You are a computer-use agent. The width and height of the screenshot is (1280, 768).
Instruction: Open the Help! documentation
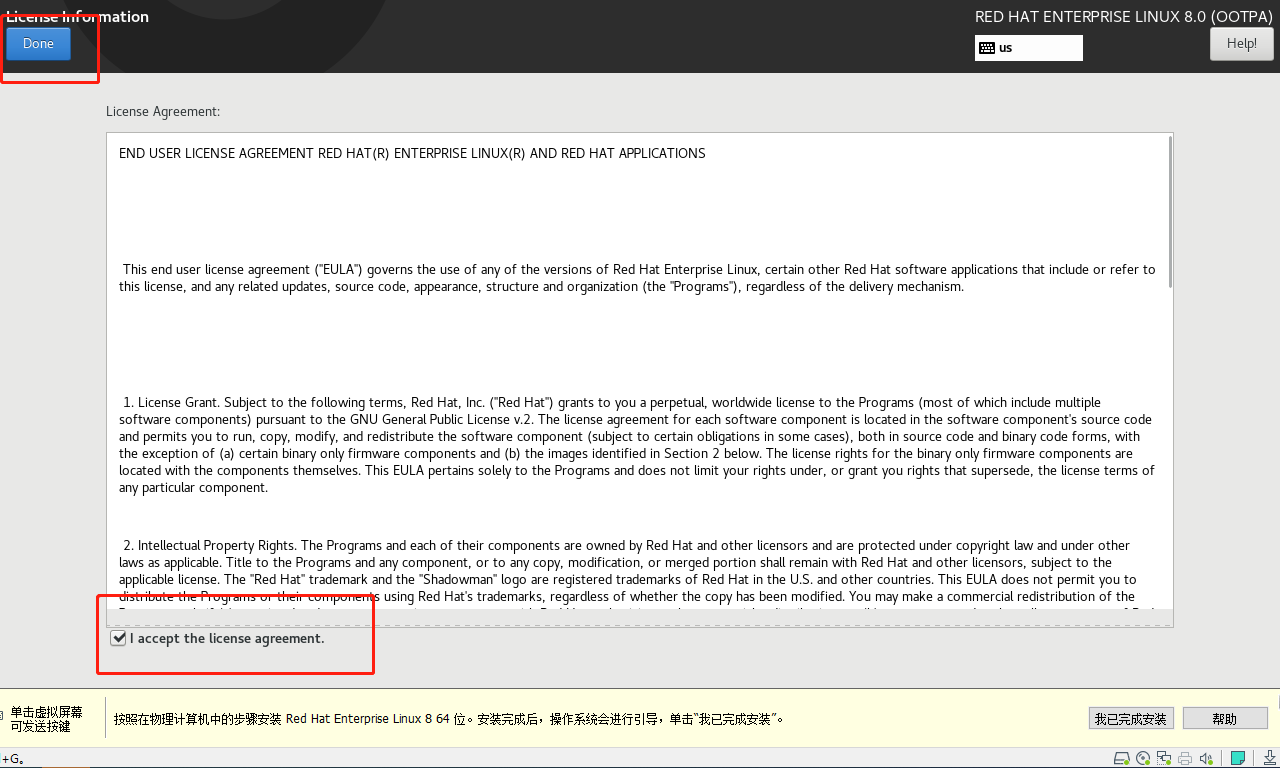pos(1241,44)
